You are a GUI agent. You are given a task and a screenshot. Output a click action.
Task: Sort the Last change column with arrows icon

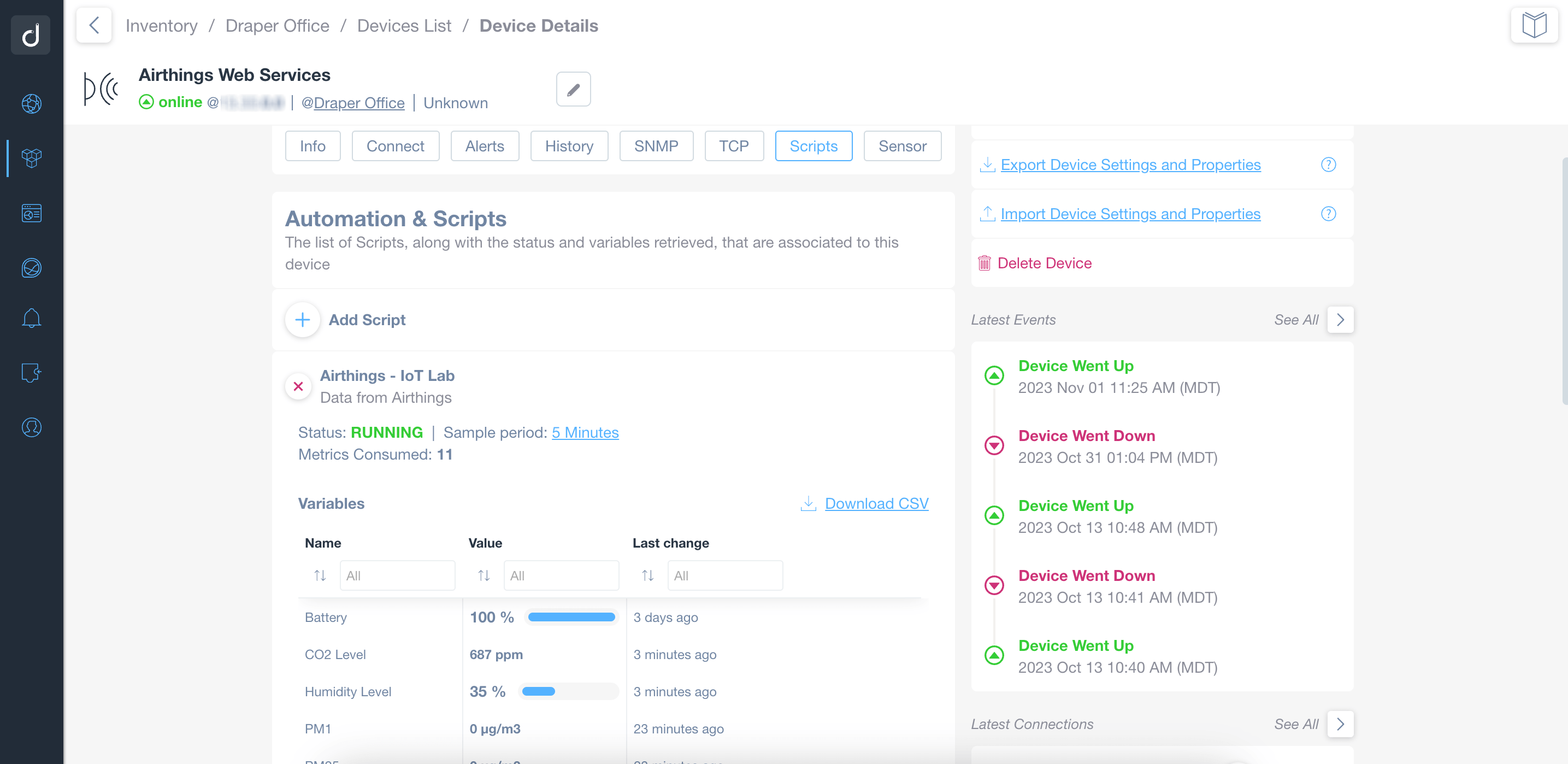click(647, 575)
